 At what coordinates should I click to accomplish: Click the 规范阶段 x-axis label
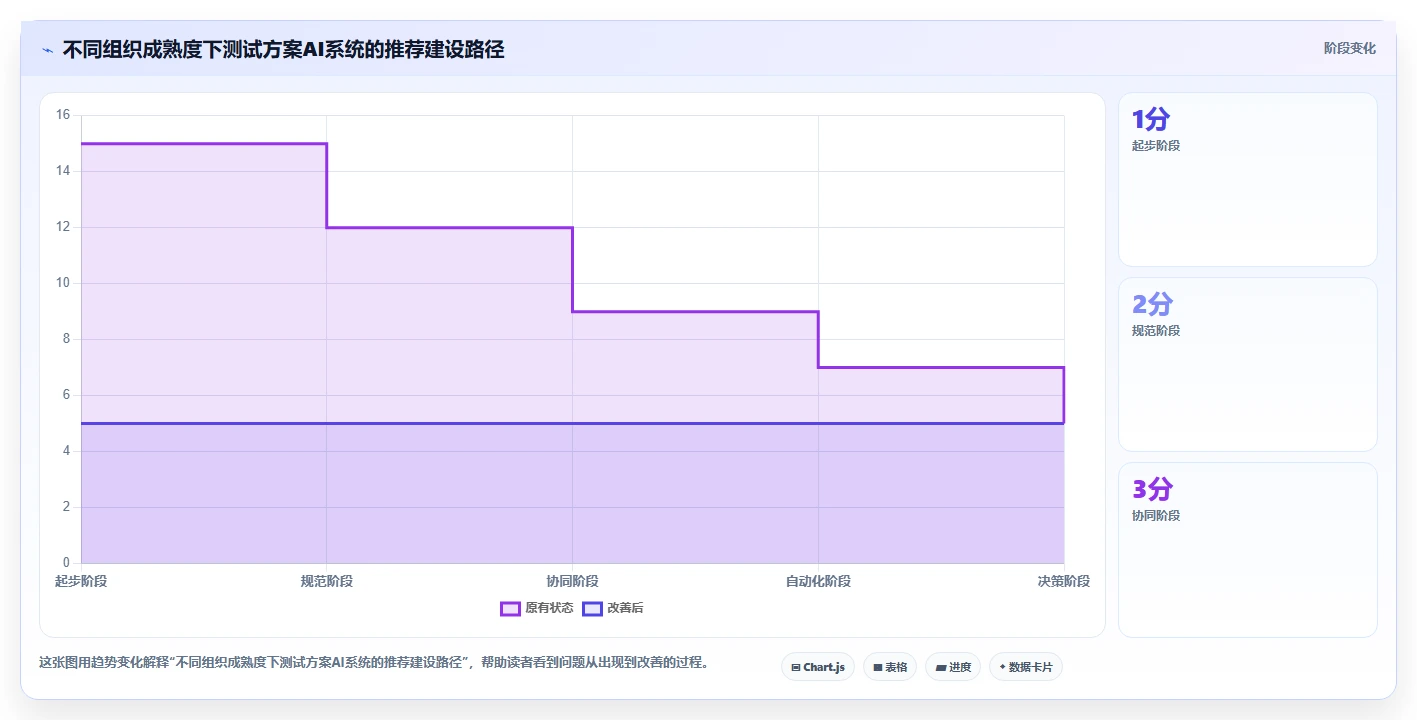pos(327,581)
